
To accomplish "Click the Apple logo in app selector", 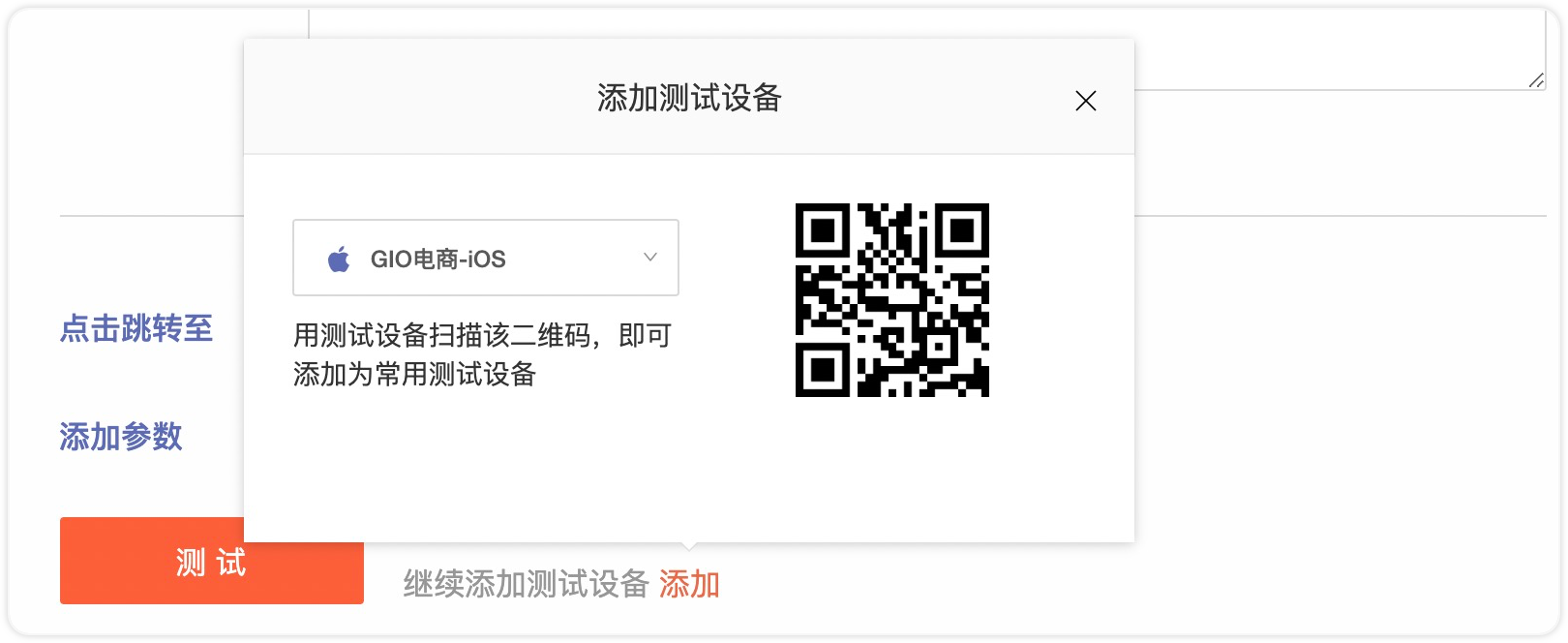I will pos(339,259).
